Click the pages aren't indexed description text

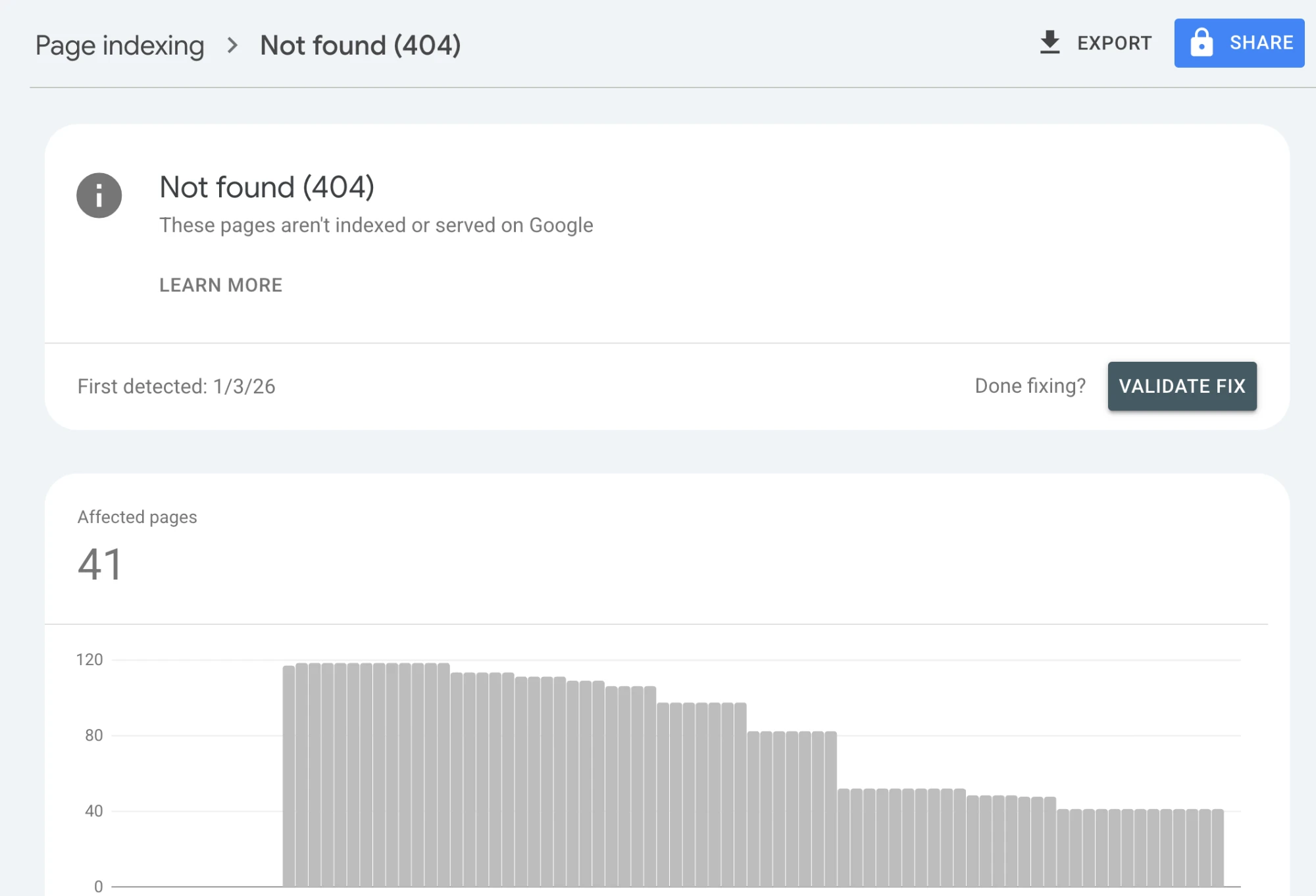tap(376, 225)
